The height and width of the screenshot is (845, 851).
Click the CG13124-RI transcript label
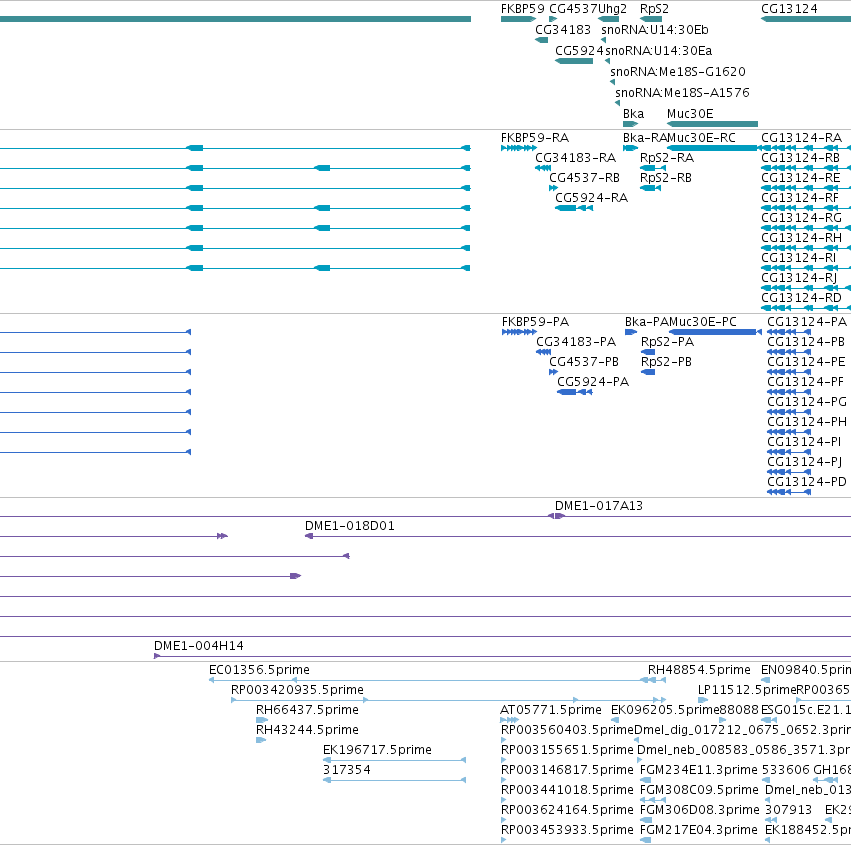pyautogui.click(x=798, y=258)
